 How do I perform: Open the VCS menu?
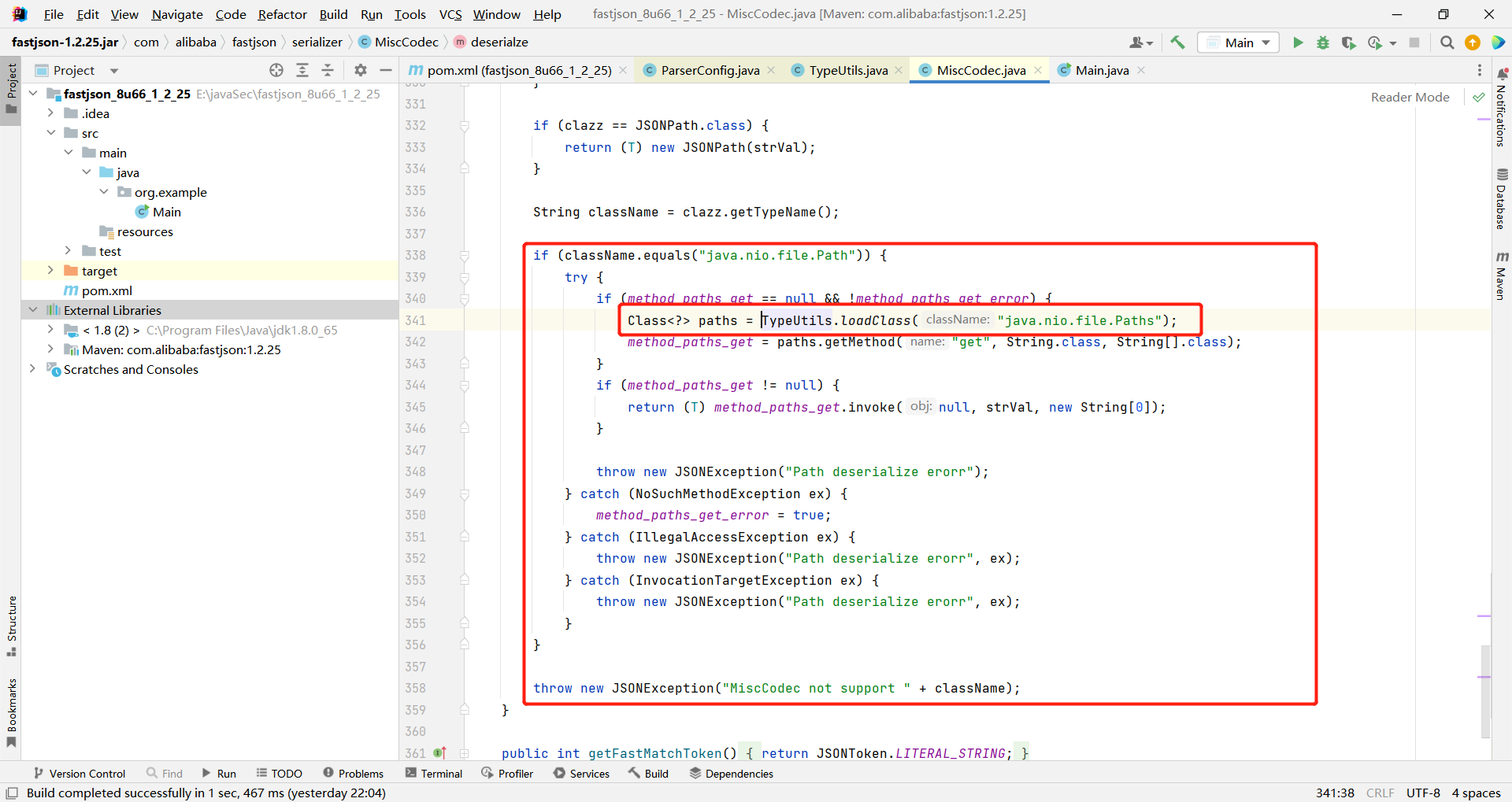pyautogui.click(x=450, y=14)
